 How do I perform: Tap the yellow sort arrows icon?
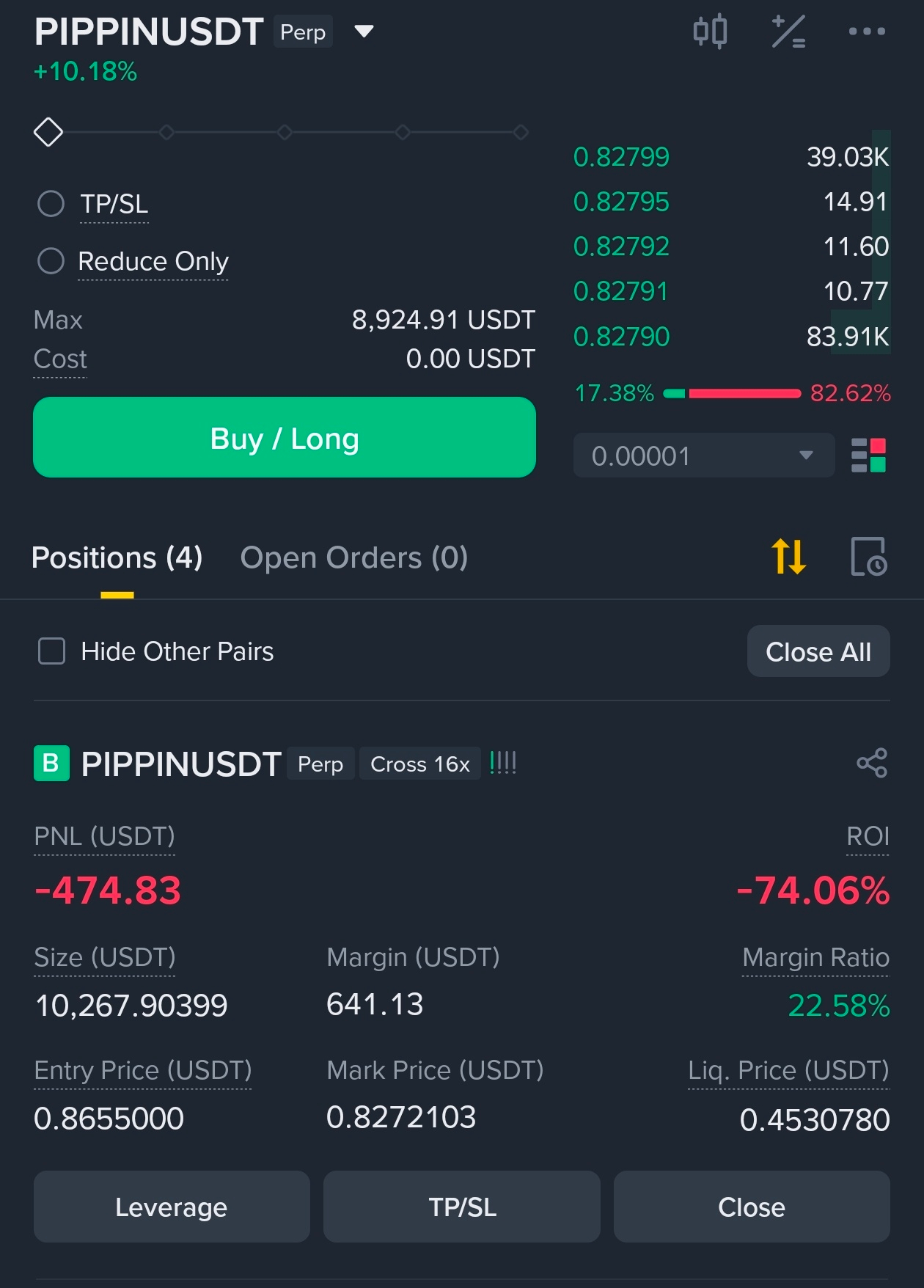tap(789, 557)
